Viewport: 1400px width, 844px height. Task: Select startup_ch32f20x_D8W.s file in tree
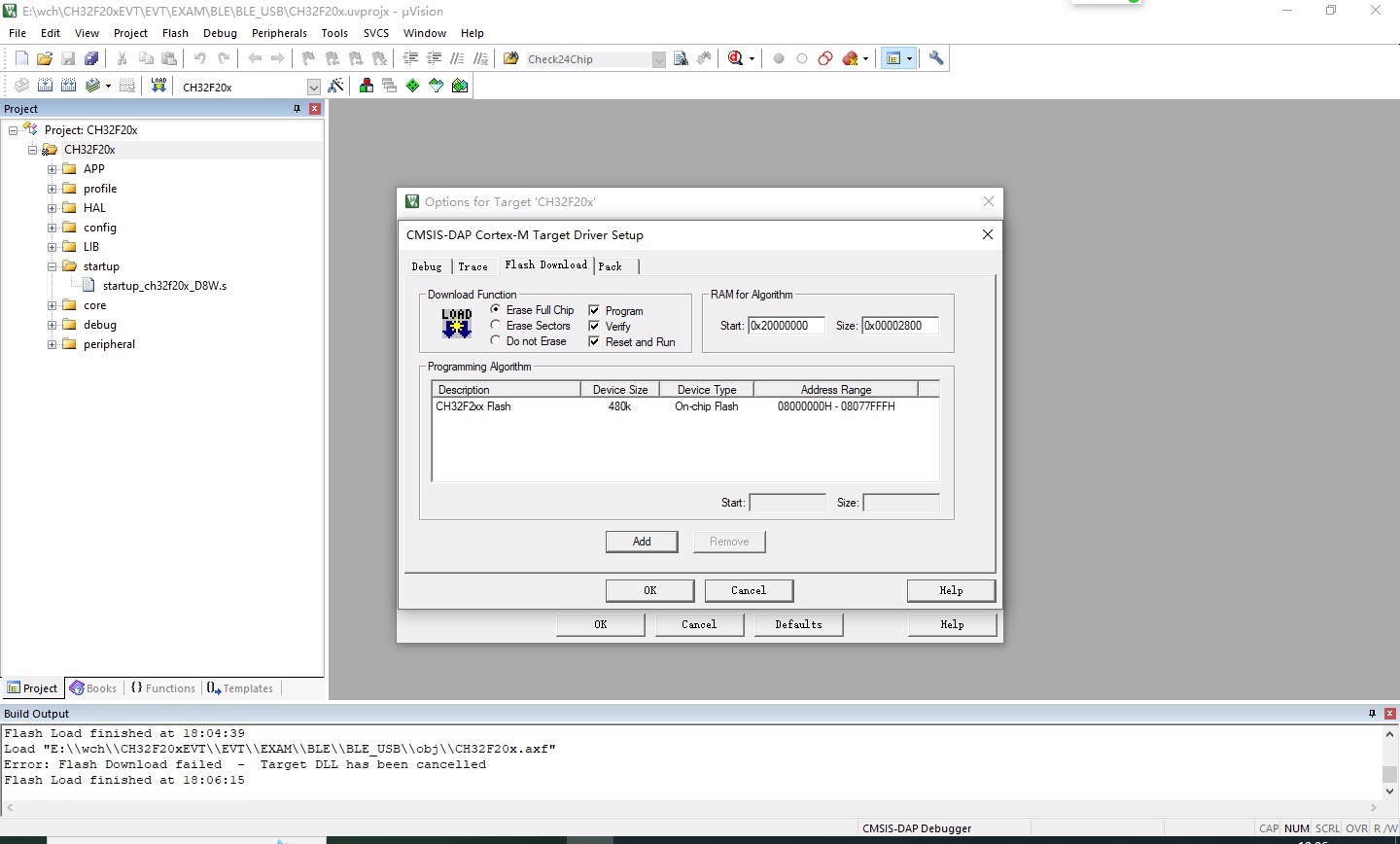tap(164, 286)
